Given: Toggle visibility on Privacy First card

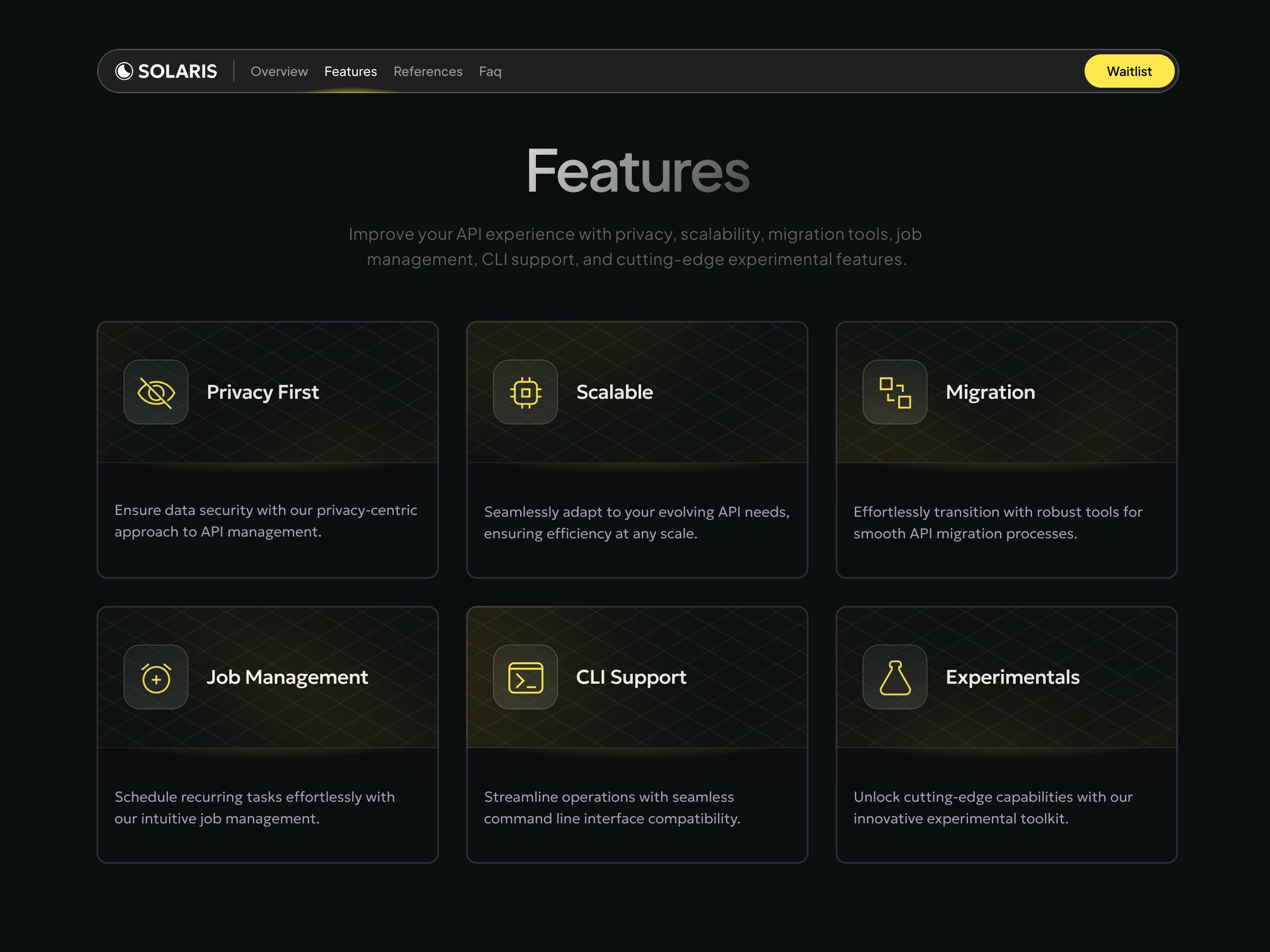Looking at the screenshot, I should click(154, 391).
